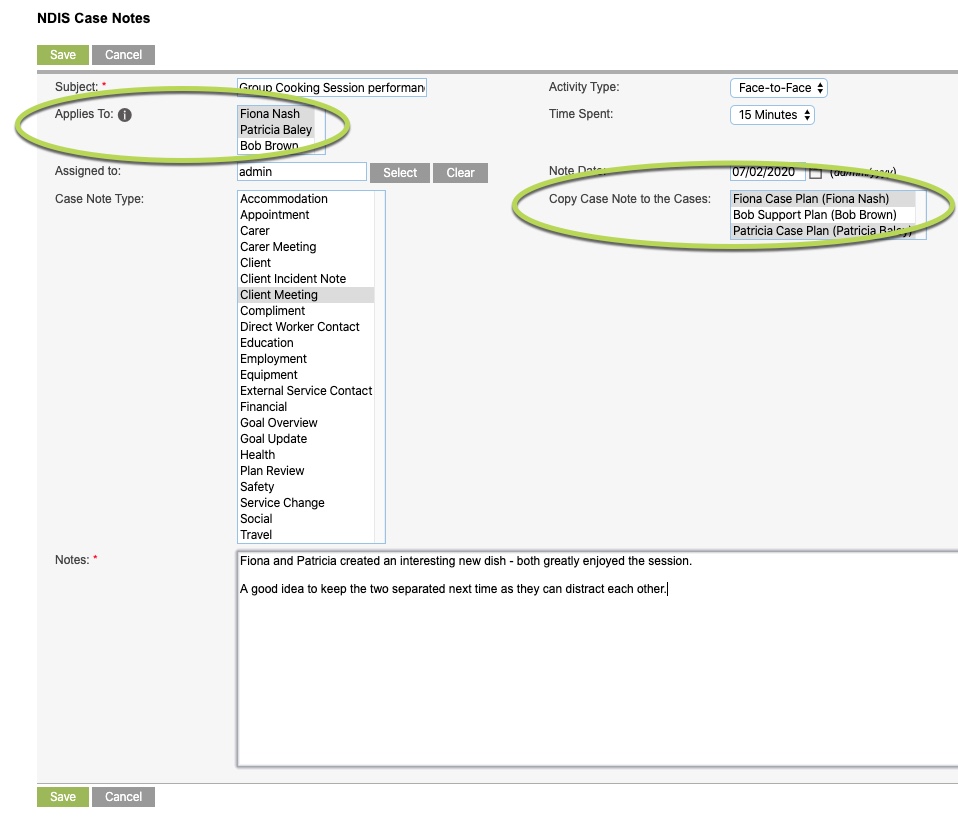Clear the Assigned to field

click(x=460, y=172)
